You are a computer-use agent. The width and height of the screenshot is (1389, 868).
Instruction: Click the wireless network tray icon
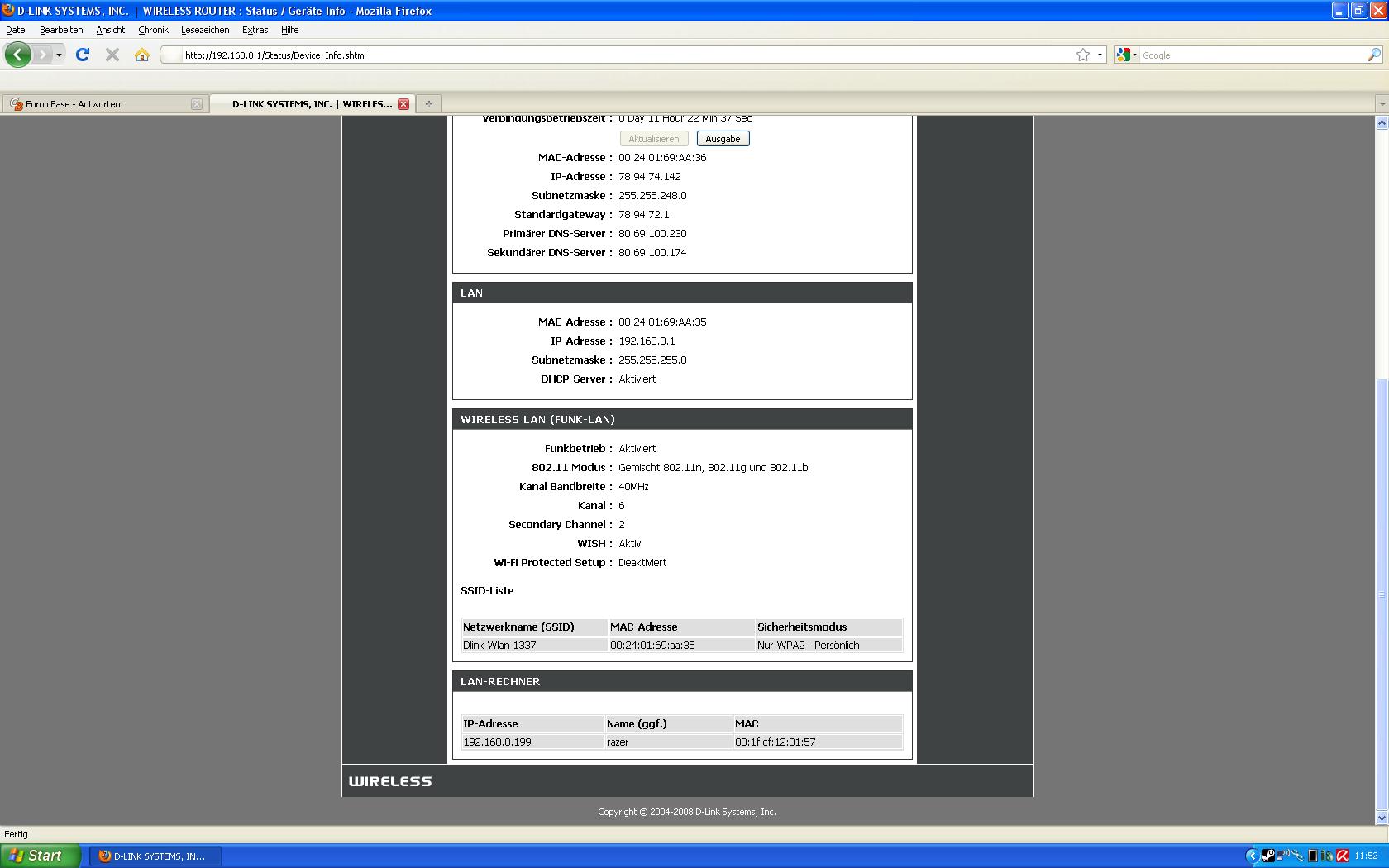point(1283,854)
